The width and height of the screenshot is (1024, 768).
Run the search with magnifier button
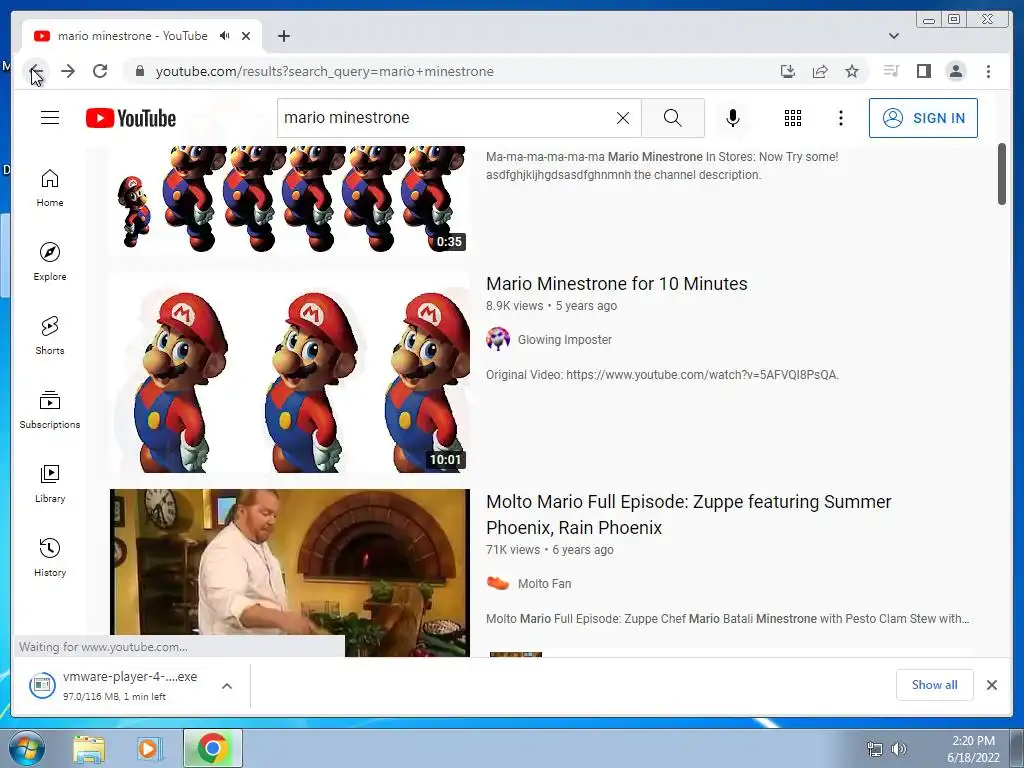[x=673, y=118]
